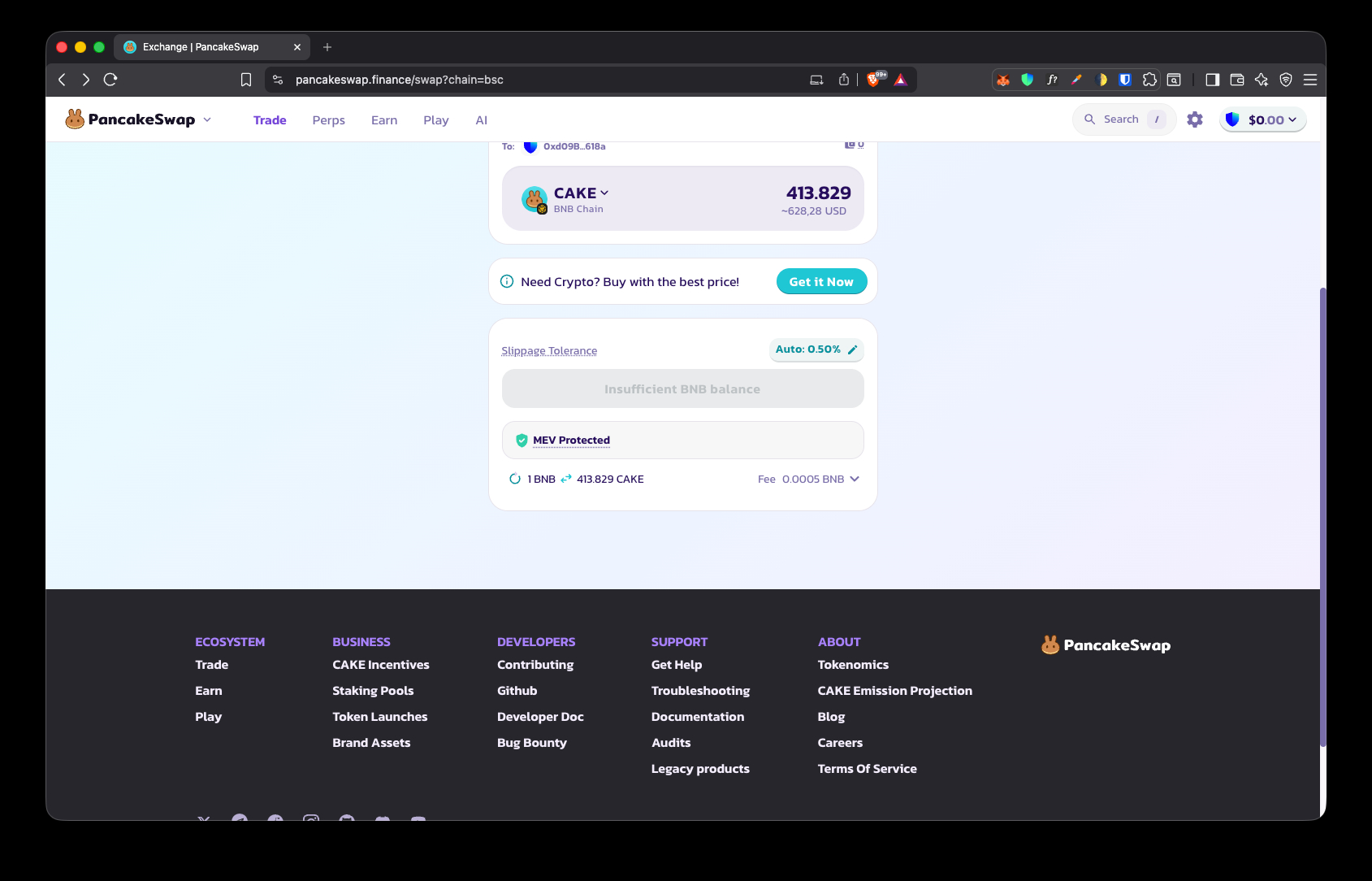Click the Brave Shields lion icon
The image size is (1372, 881).
[875, 80]
